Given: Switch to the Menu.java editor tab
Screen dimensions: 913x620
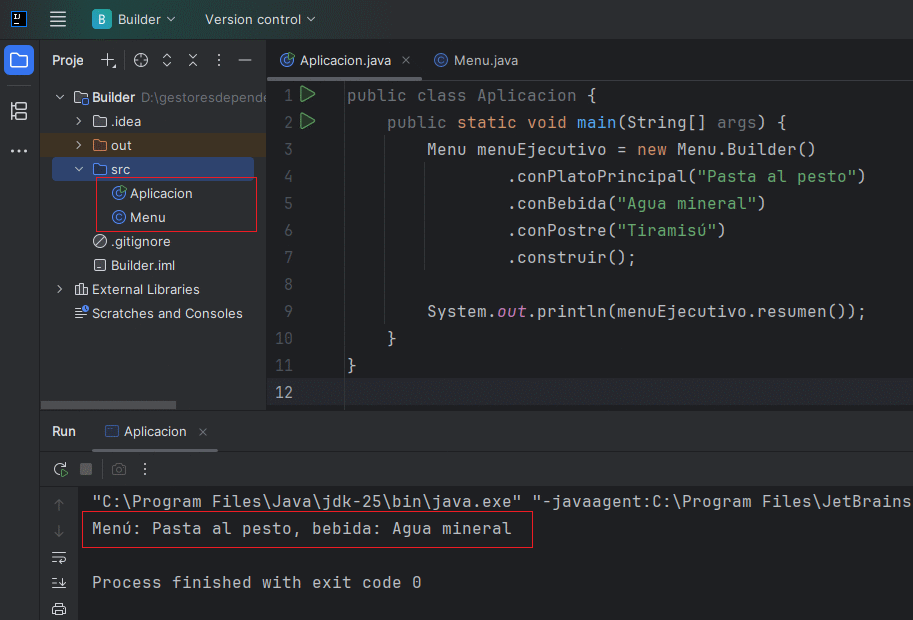Looking at the screenshot, I should pyautogui.click(x=476, y=60).
